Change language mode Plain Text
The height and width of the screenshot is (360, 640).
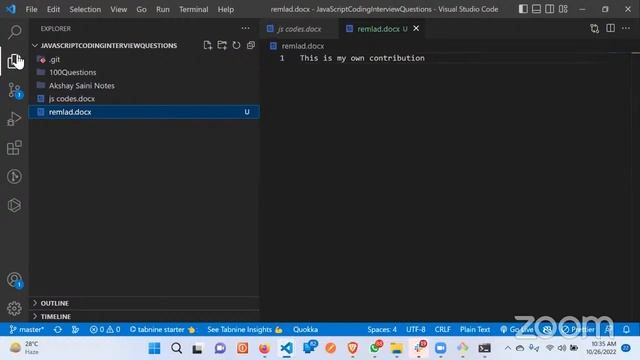[475, 329]
